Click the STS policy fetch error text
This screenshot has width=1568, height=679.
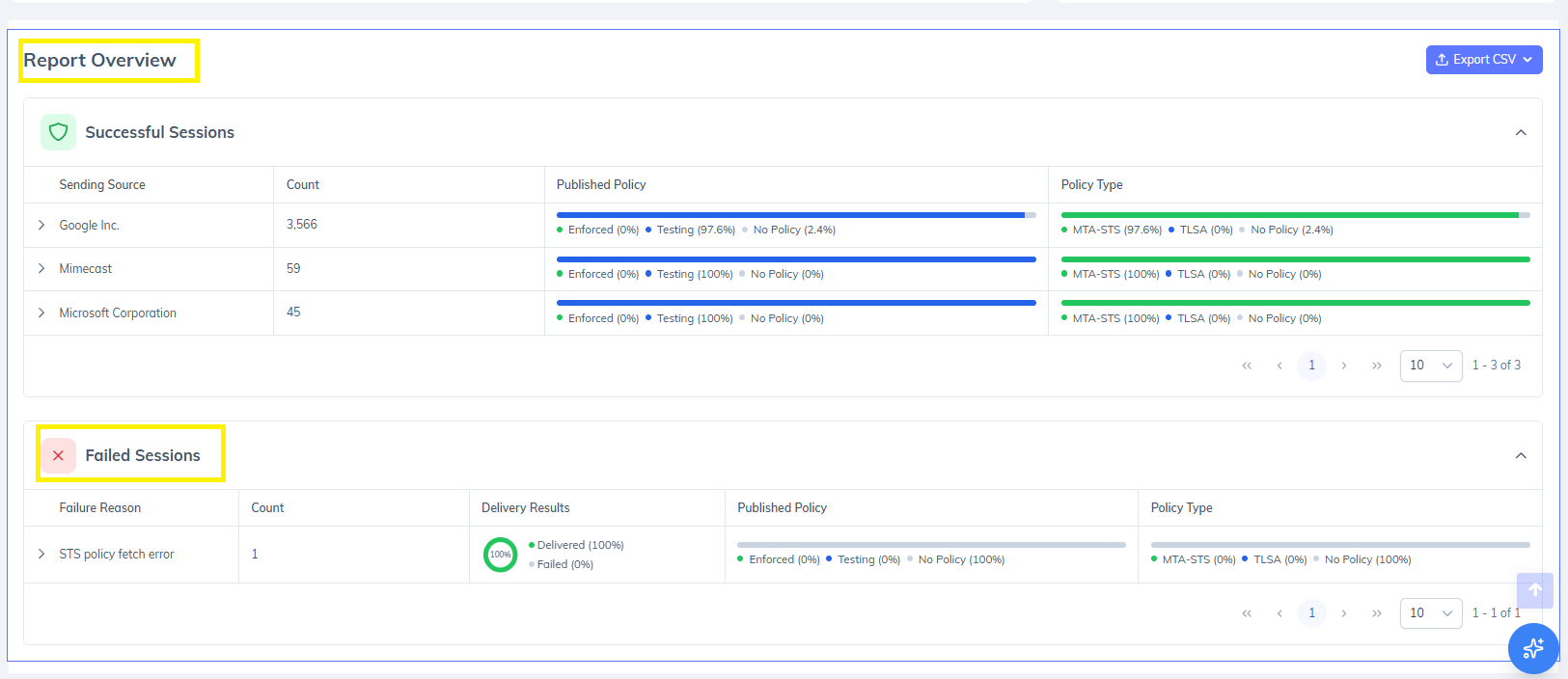(117, 554)
